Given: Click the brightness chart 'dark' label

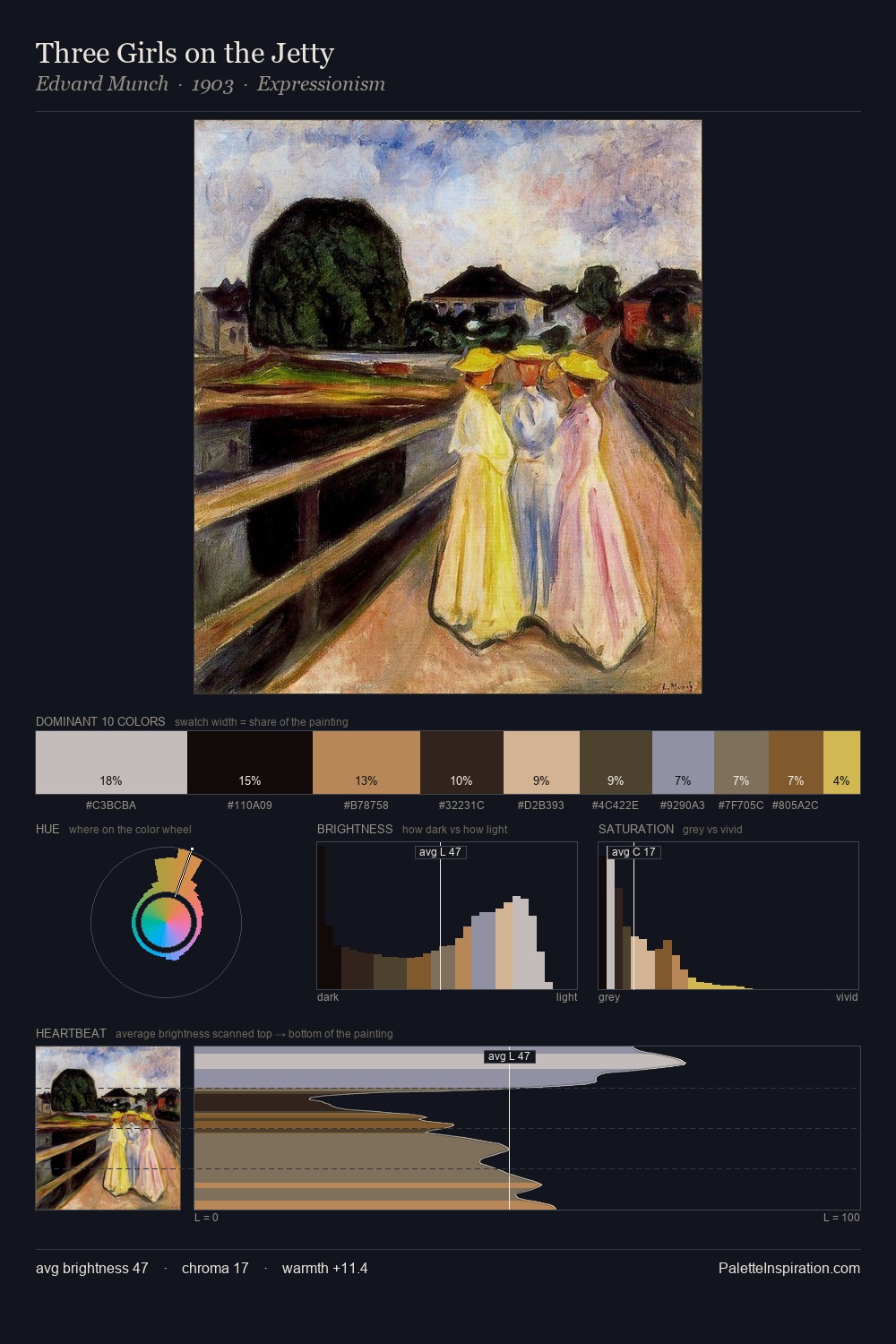Looking at the screenshot, I should [328, 997].
